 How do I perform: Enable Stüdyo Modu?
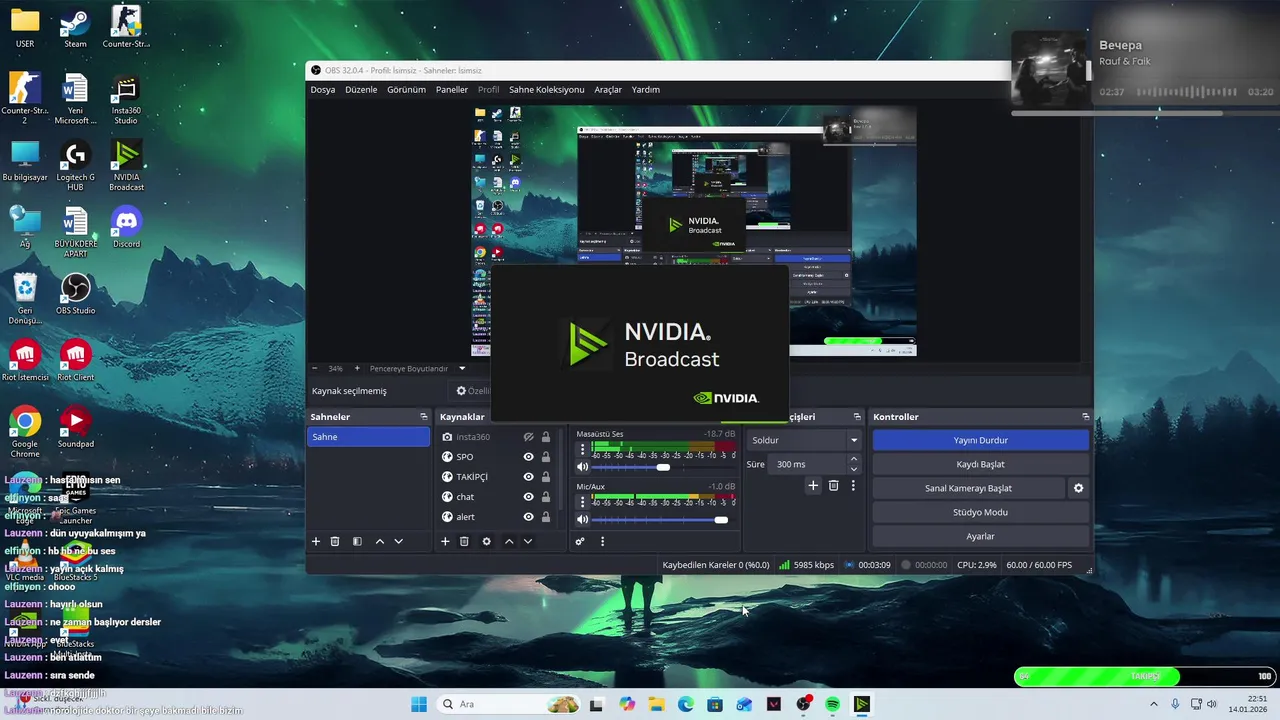pos(980,512)
